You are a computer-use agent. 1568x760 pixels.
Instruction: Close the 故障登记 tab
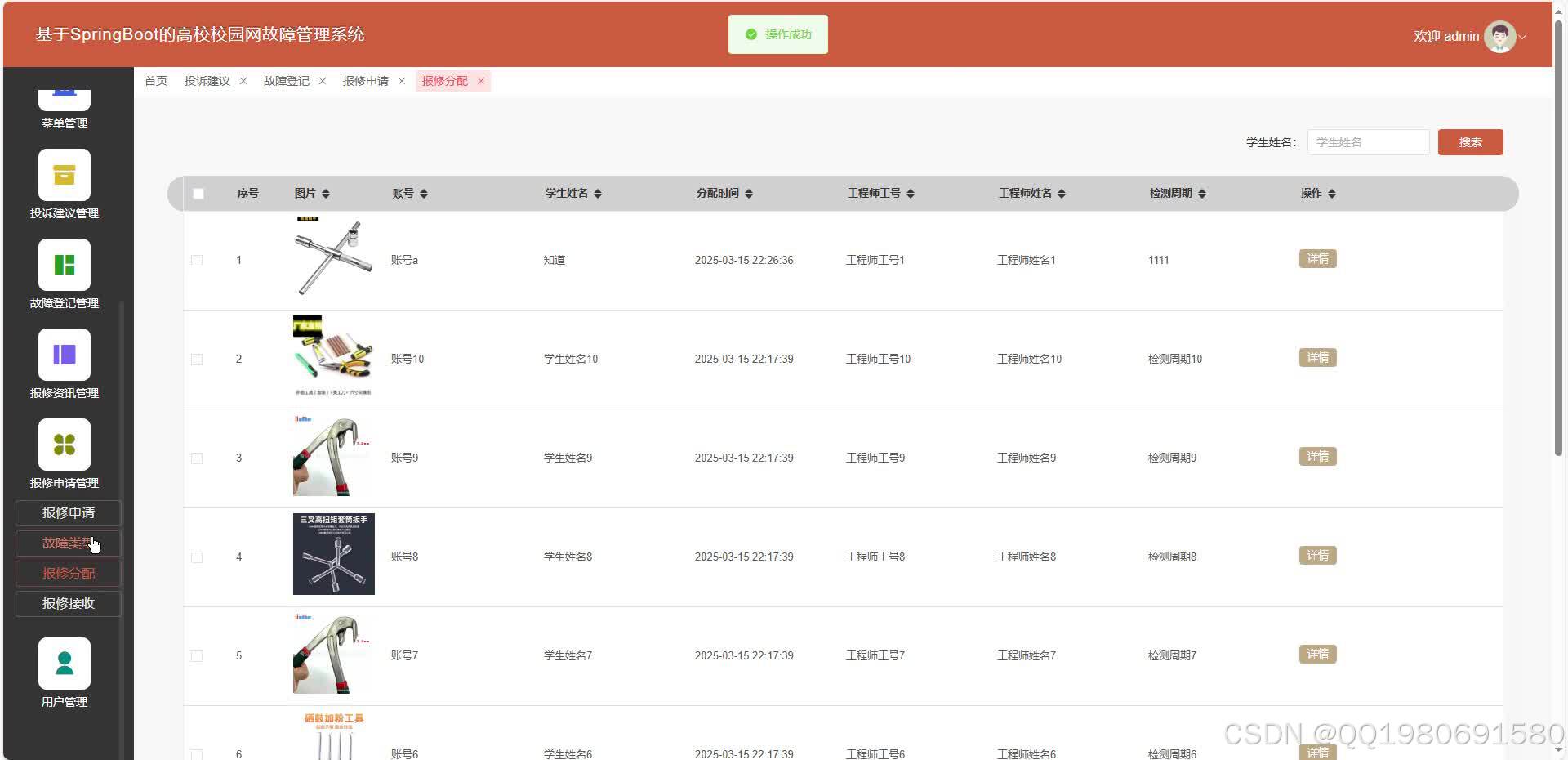[323, 81]
